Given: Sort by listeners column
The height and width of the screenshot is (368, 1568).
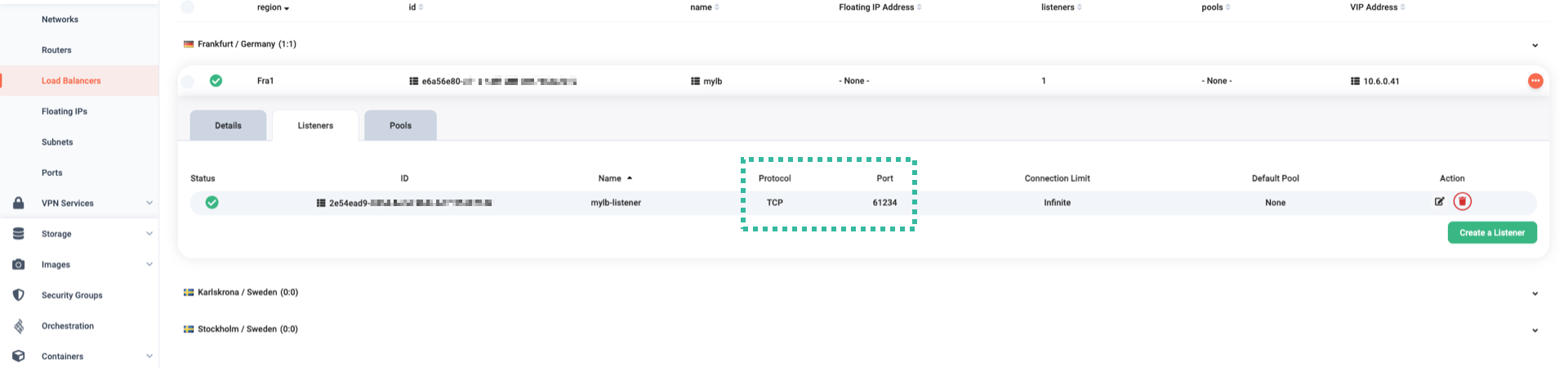Looking at the screenshot, I should [1062, 7].
